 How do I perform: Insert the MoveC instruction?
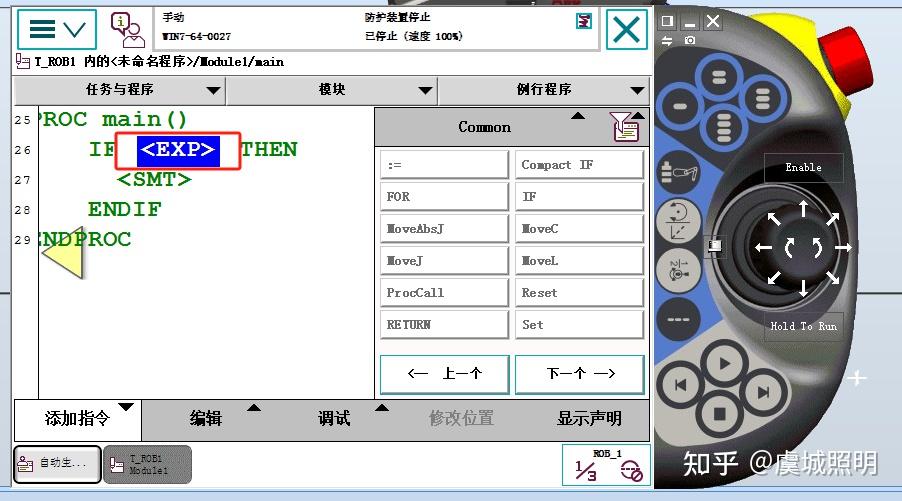pyautogui.click(x=579, y=229)
